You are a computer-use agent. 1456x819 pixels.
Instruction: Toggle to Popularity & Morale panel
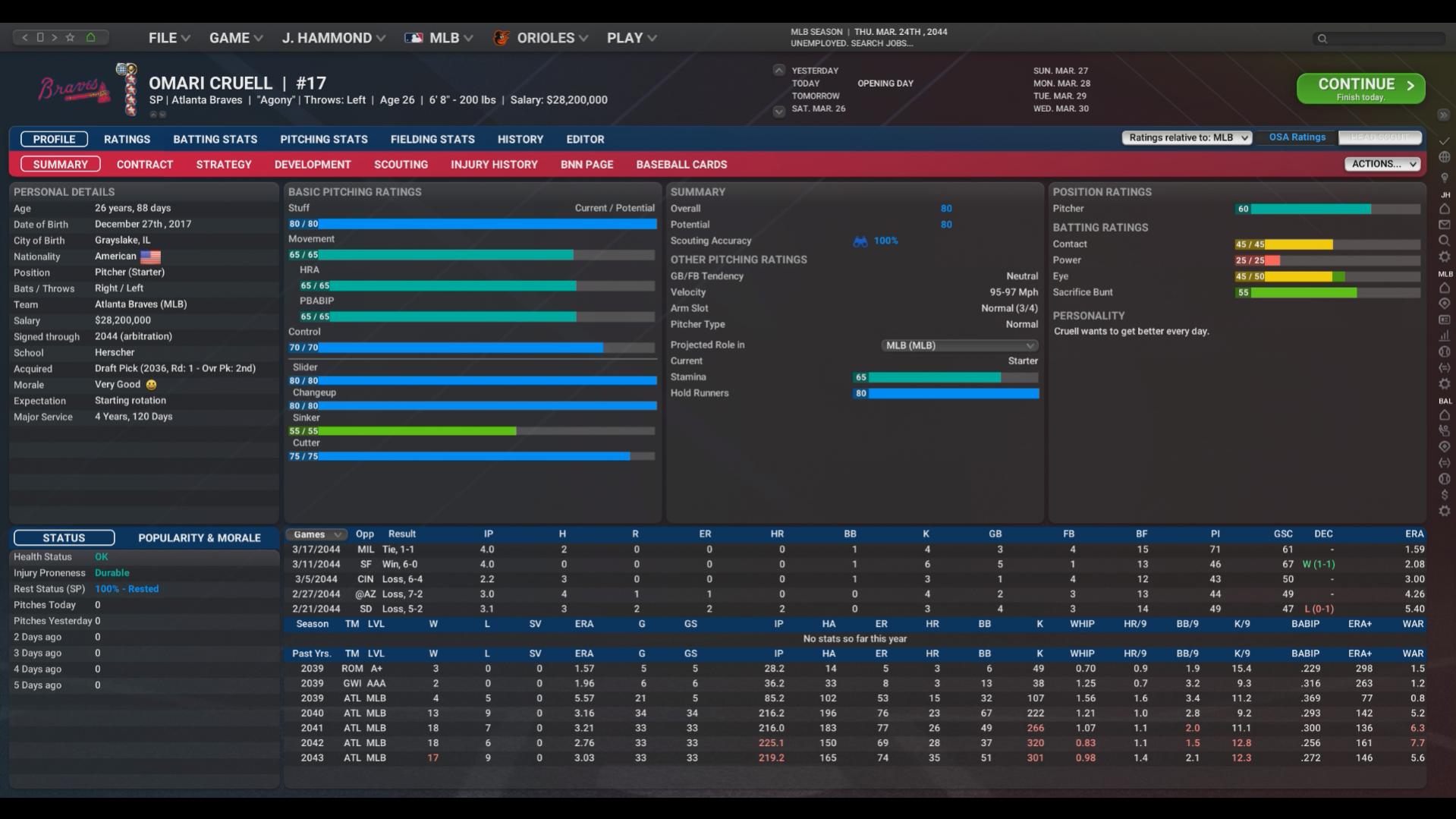click(199, 537)
